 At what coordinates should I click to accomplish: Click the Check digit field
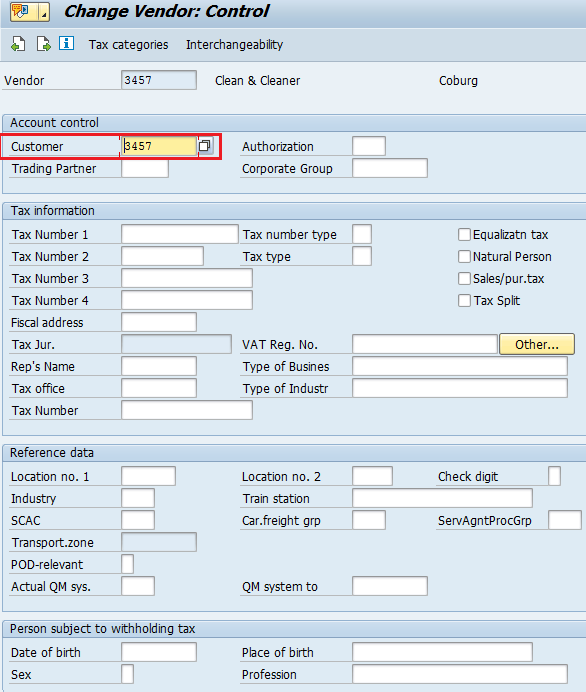coord(554,476)
